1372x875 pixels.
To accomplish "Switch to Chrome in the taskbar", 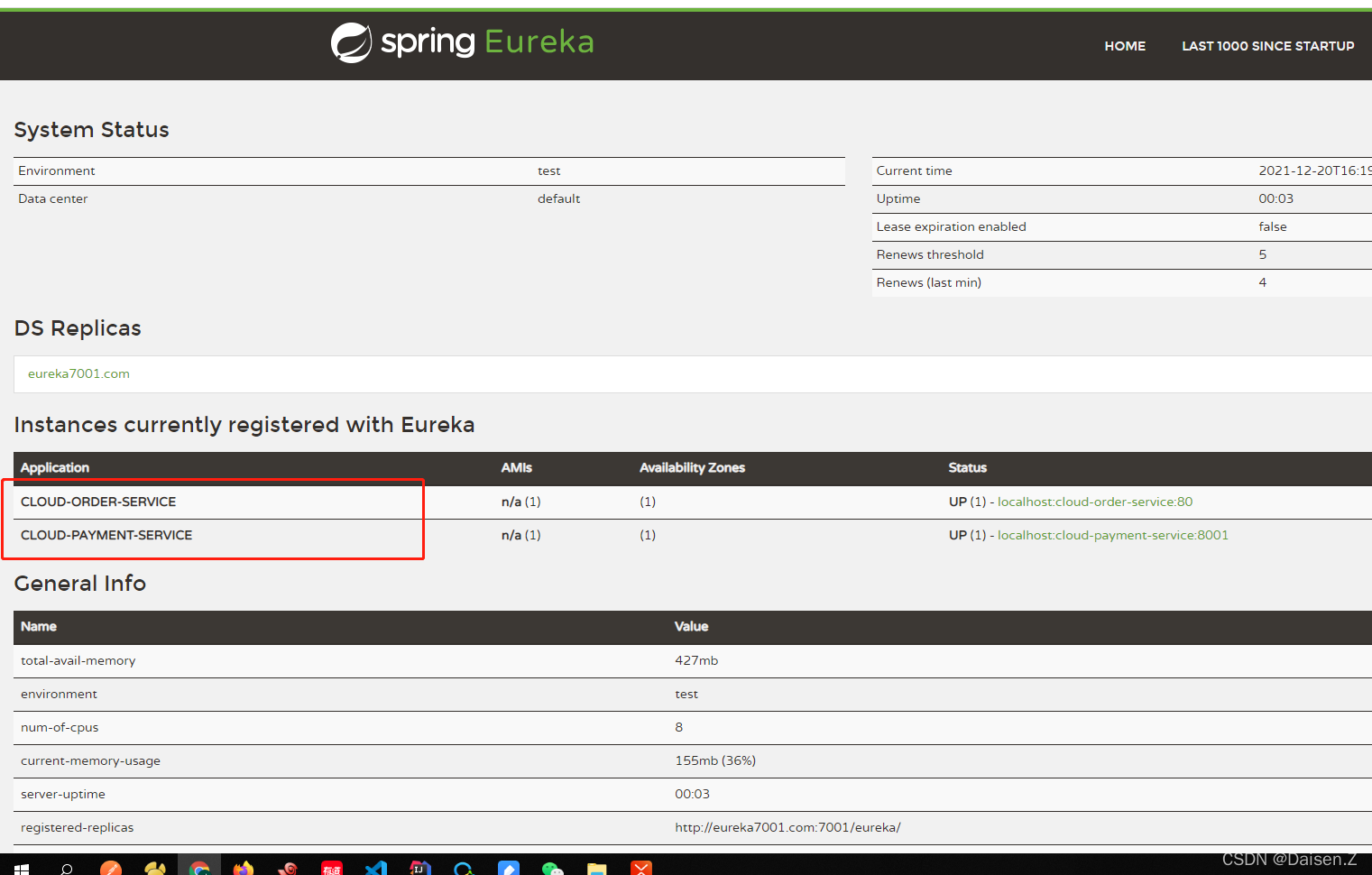I will tap(199, 868).
